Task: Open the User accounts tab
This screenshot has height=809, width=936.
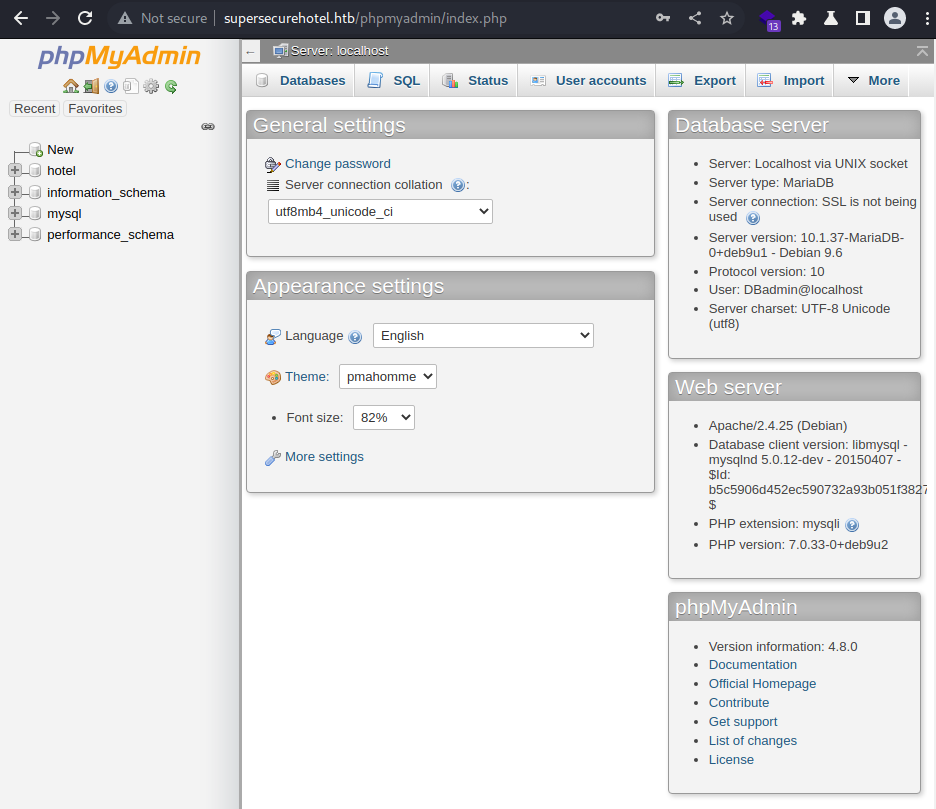Action: (x=588, y=81)
